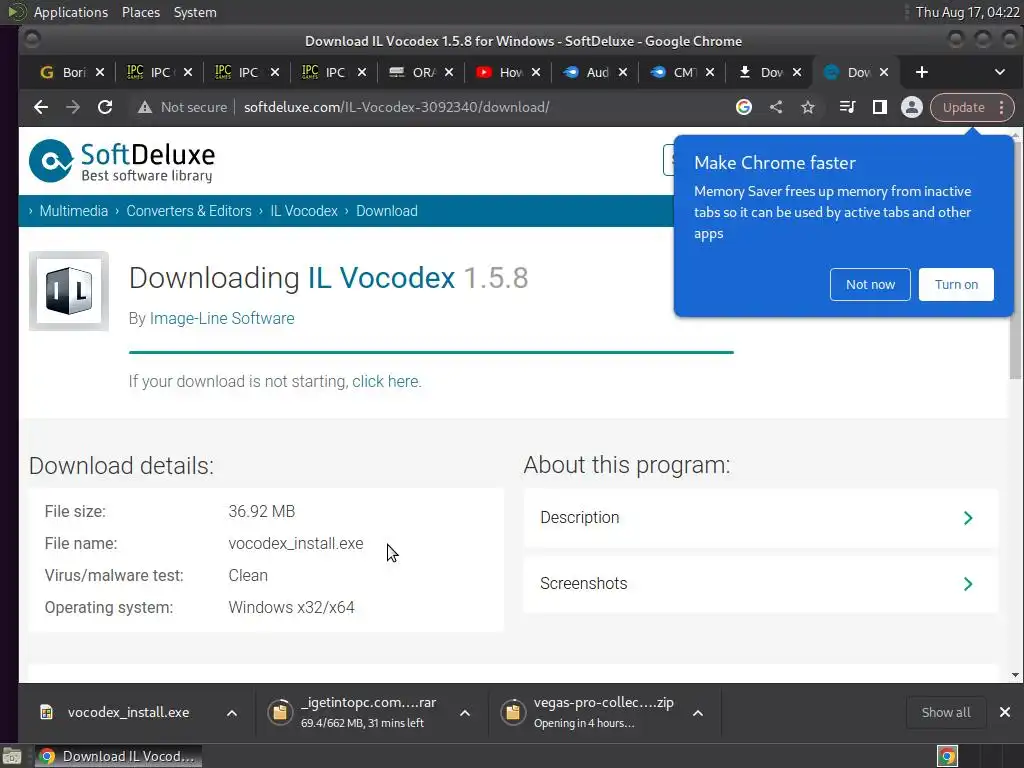Click the Google icon in address bar
This screenshot has width=1024, height=768.
point(744,107)
